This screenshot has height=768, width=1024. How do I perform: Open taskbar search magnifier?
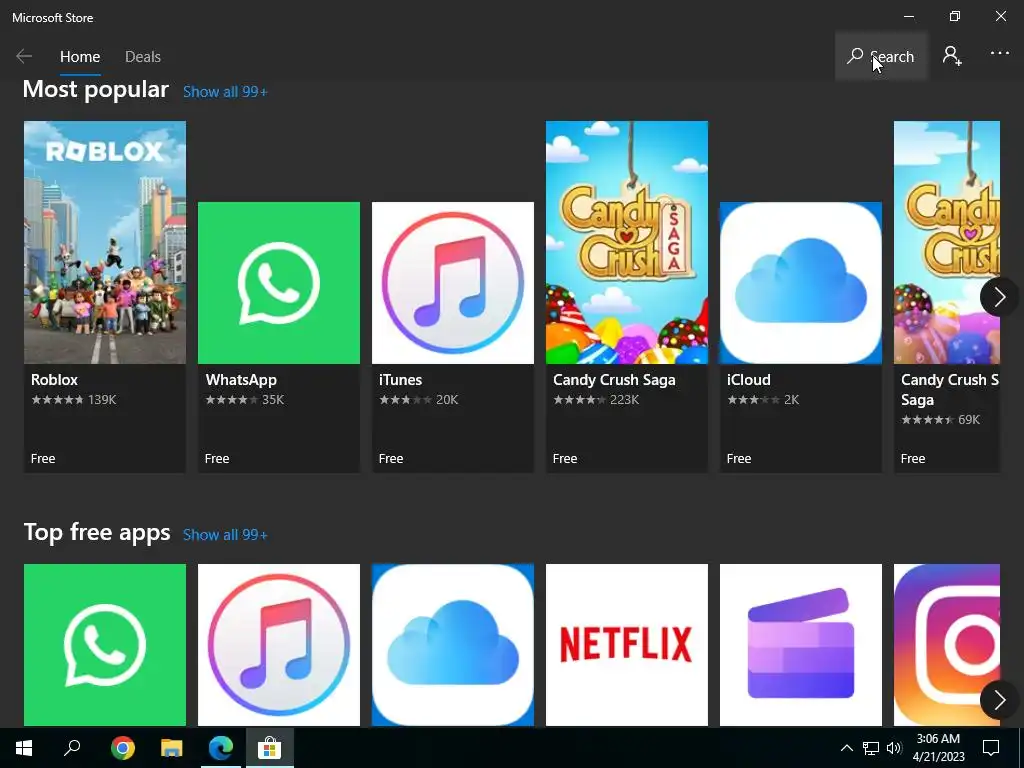pyautogui.click(x=72, y=748)
